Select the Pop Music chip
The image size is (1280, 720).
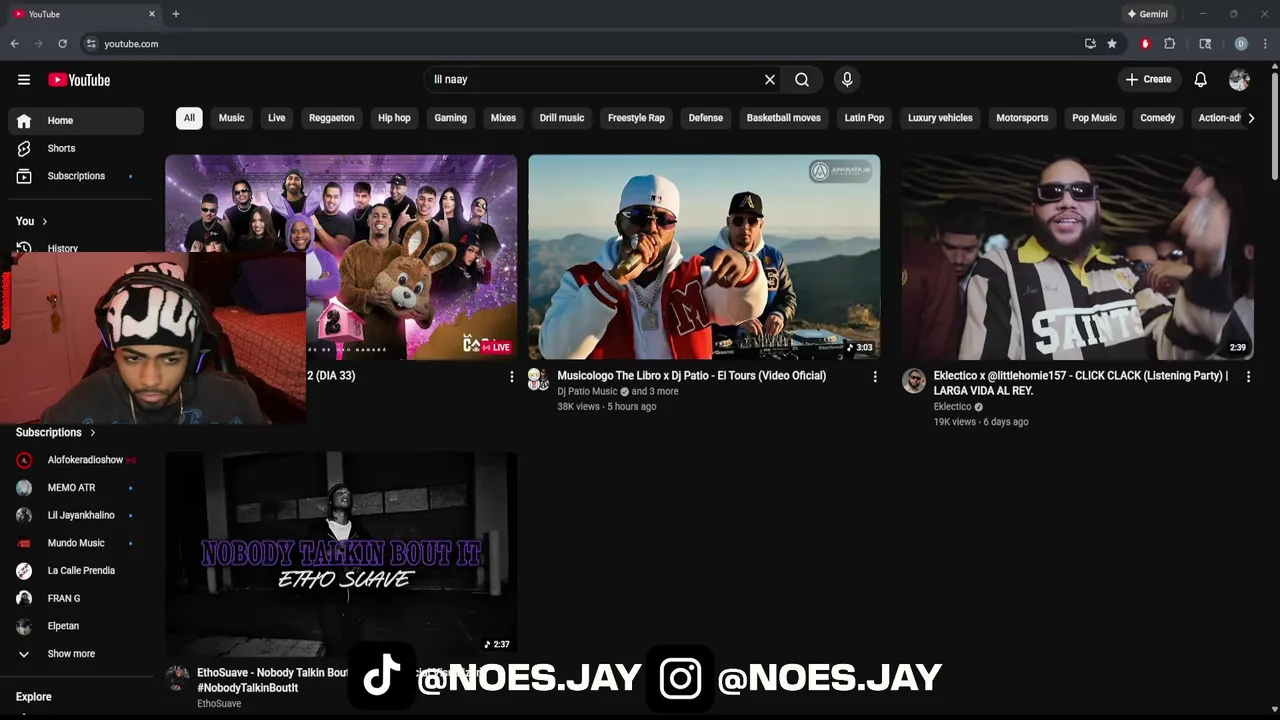point(1094,118)
